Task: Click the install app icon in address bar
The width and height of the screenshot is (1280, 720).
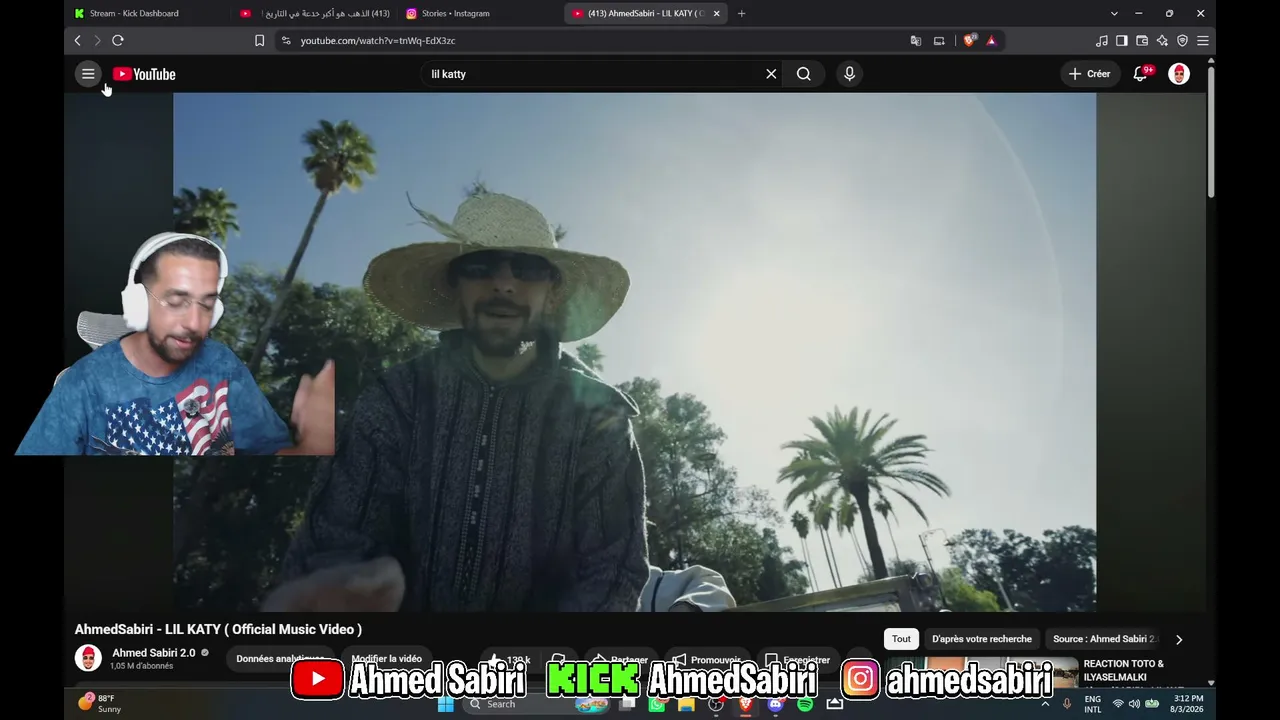Action: click(939, 41)
